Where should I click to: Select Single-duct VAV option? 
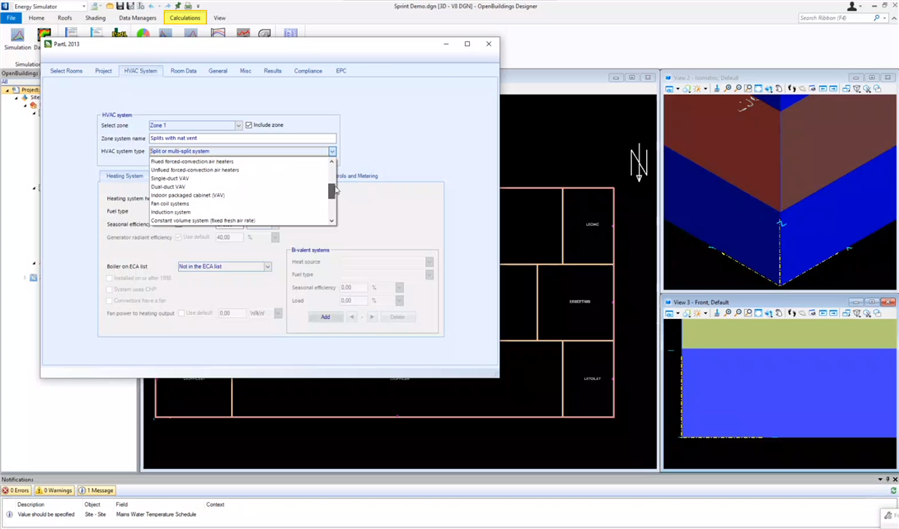pyautogui.click(x=170, y=178)
